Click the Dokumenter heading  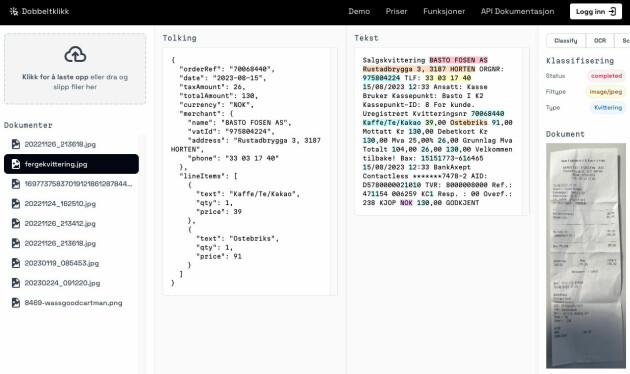28,125
